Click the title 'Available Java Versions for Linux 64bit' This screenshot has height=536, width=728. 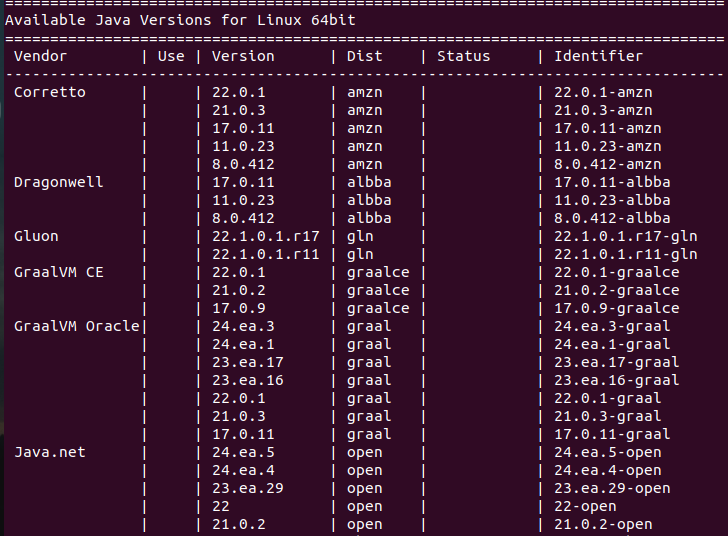180,20
